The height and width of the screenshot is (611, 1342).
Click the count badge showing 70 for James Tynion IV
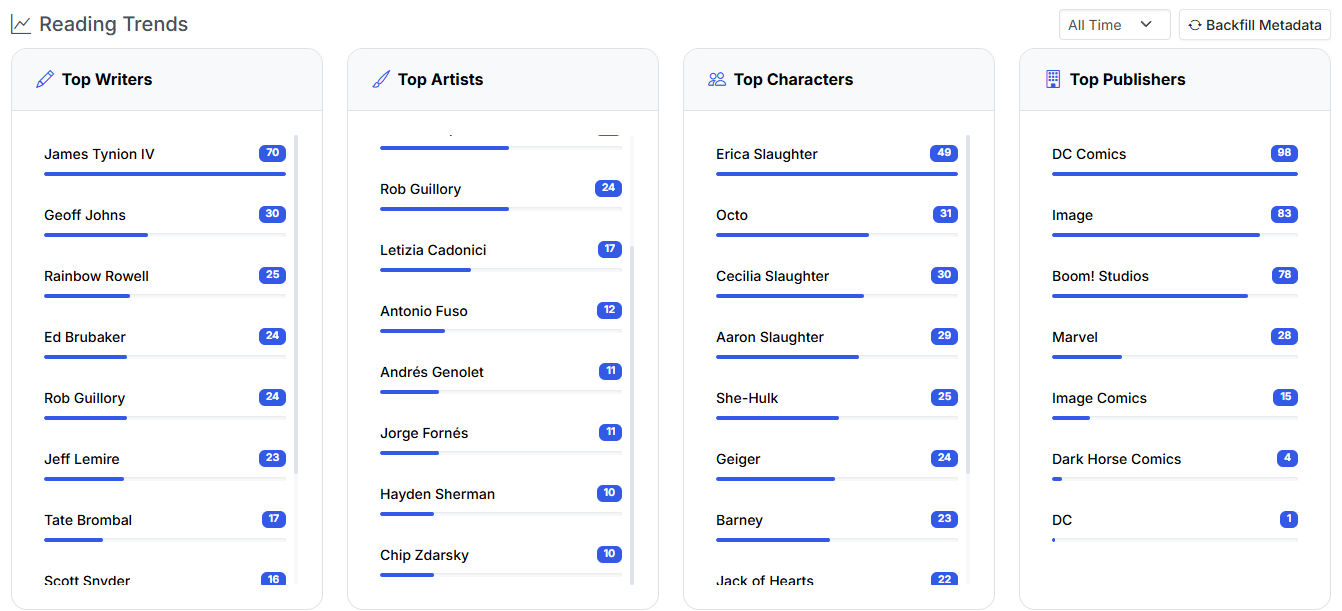[x=273, y=153]
